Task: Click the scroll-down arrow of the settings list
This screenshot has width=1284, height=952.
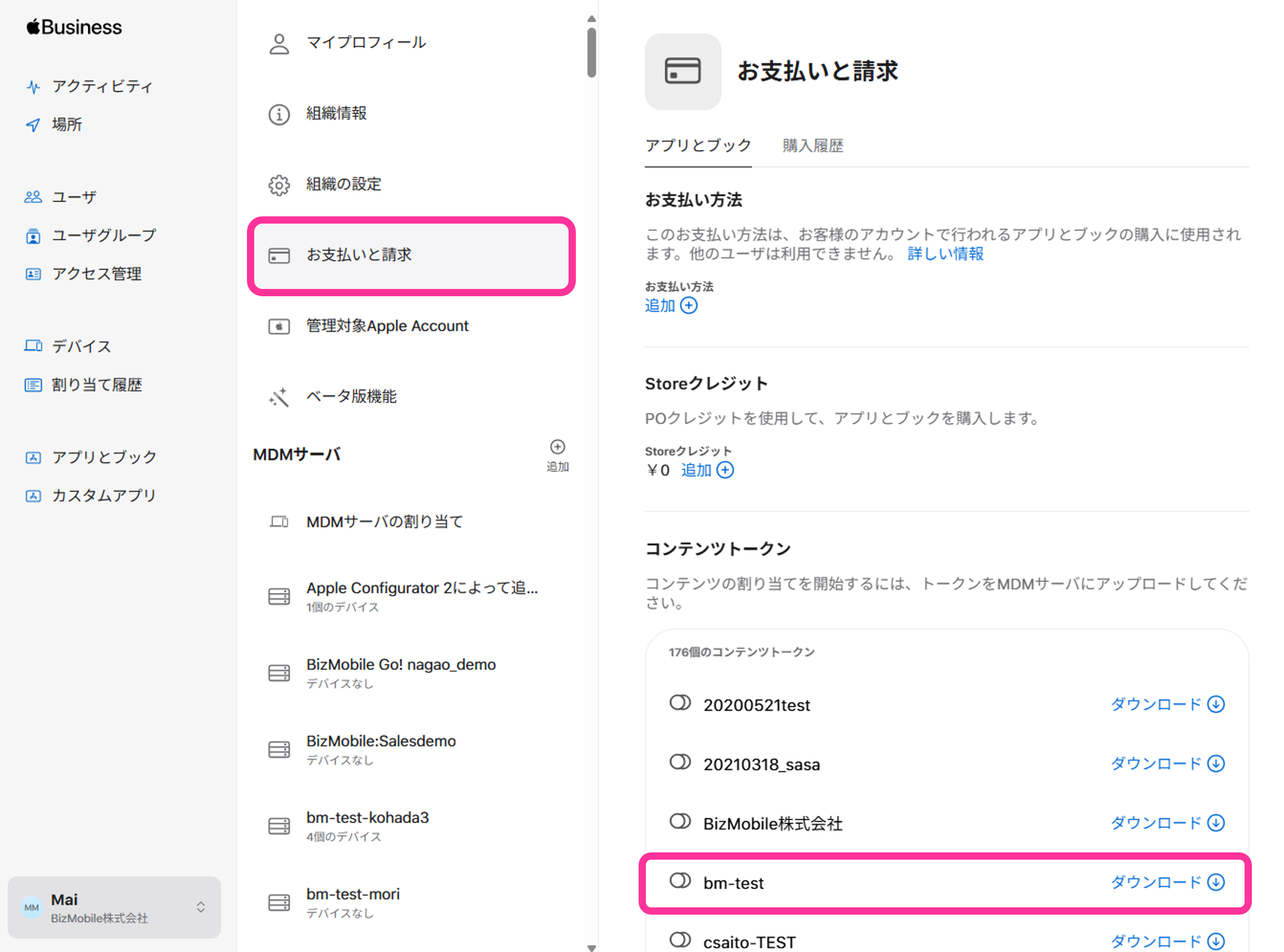Action: [x=591, y=947]
